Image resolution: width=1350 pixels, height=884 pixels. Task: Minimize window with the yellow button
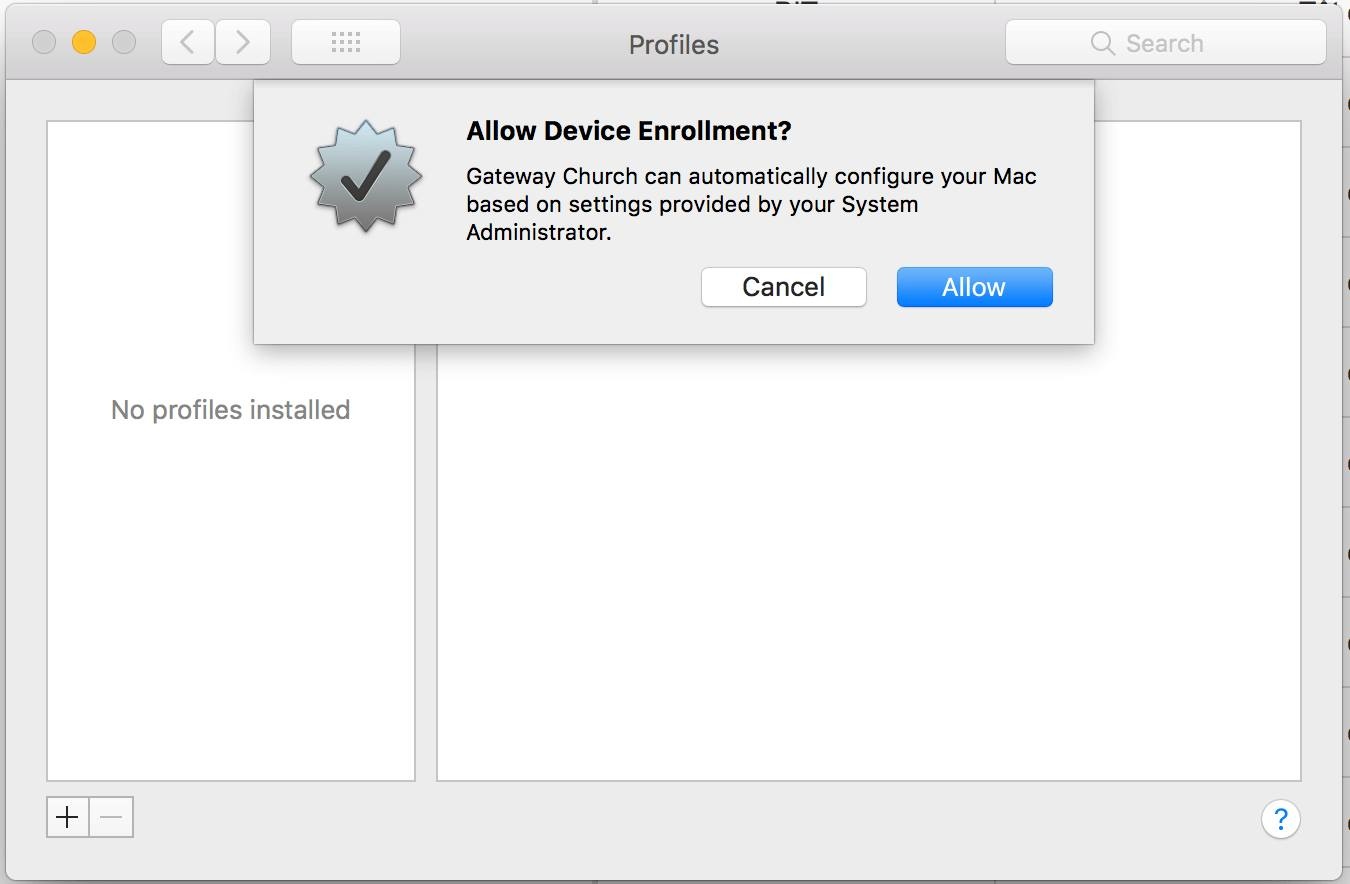[x=84, y=42]
